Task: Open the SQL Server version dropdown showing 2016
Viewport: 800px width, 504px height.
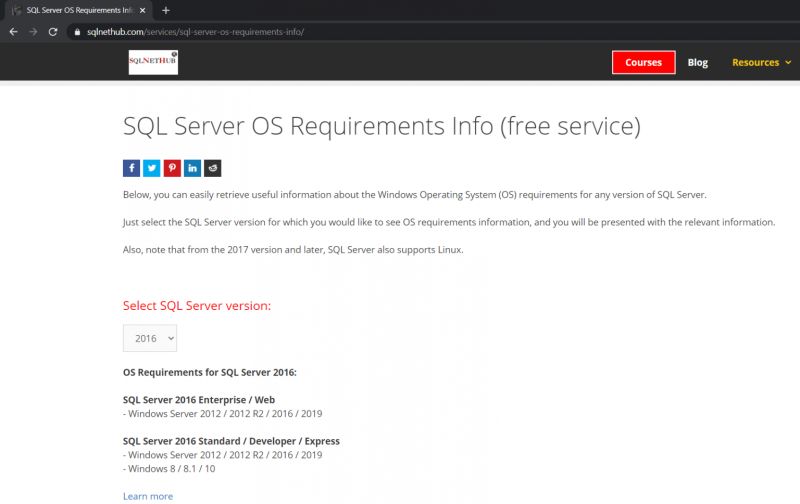Action: [x=150, y=338]
